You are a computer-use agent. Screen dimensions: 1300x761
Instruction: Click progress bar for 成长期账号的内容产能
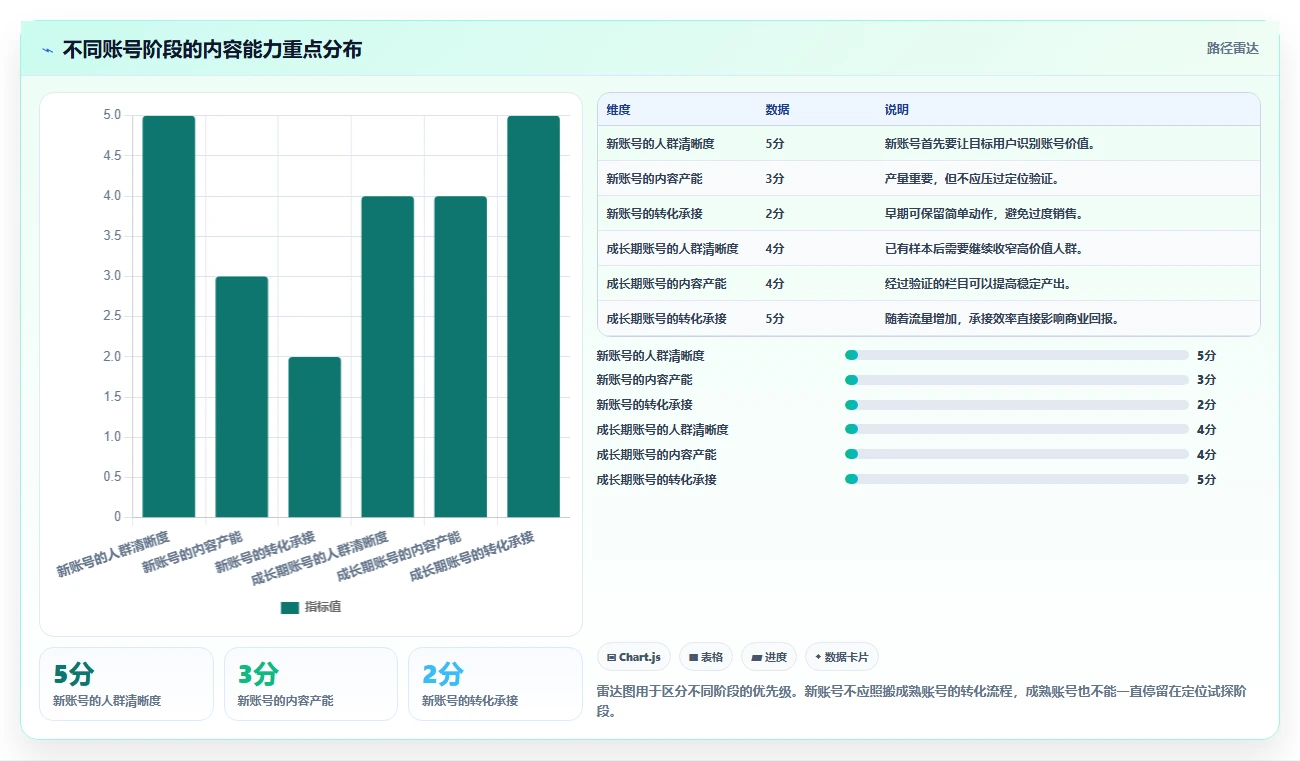point(1017,455)
